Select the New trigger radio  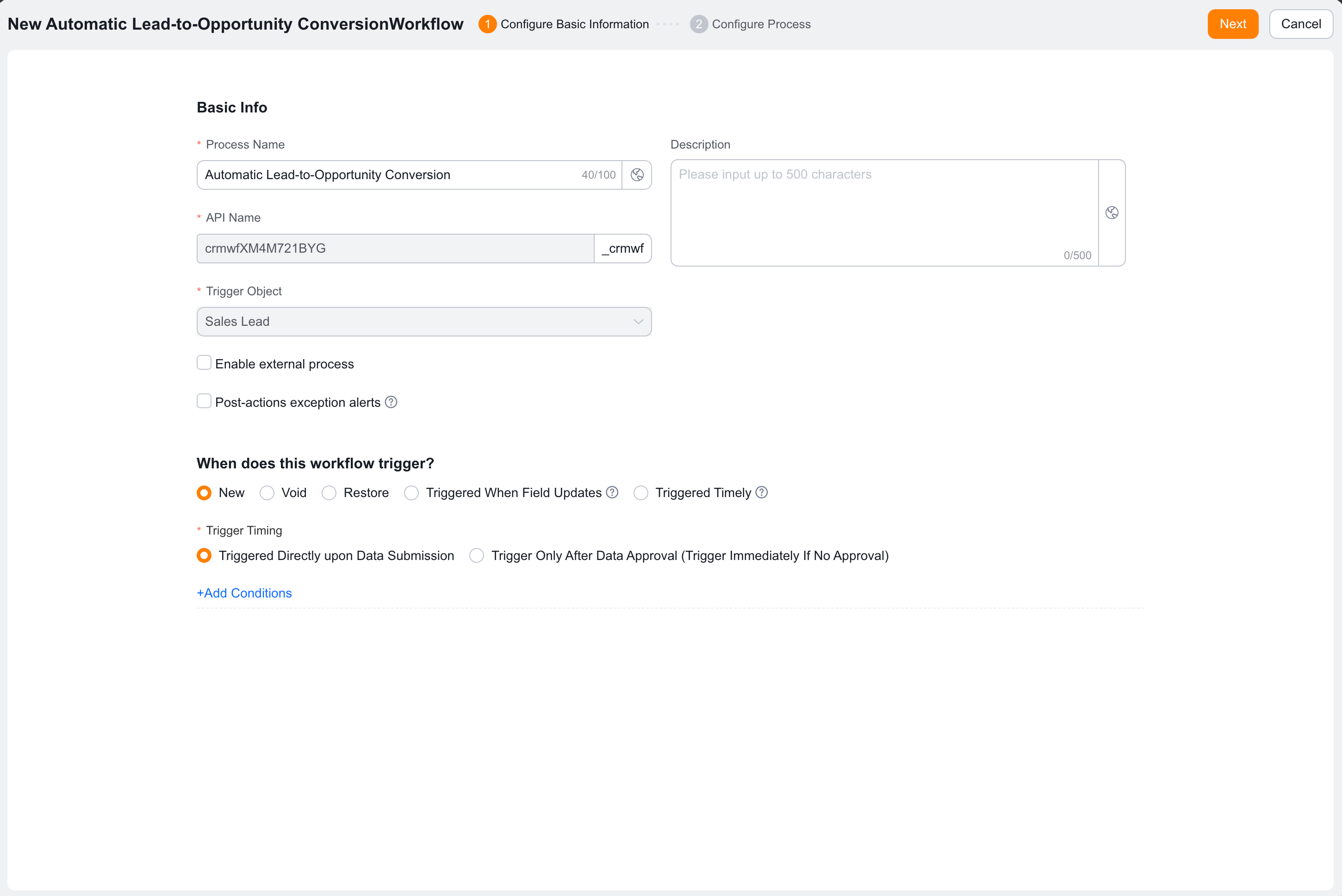point(204,492)
